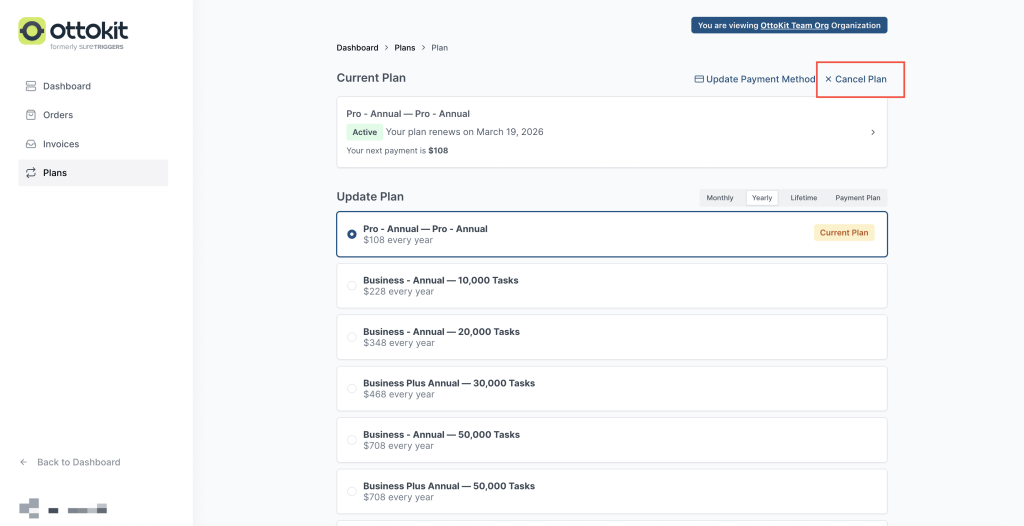Switch to the Monthly billing tab

(720, 198)
